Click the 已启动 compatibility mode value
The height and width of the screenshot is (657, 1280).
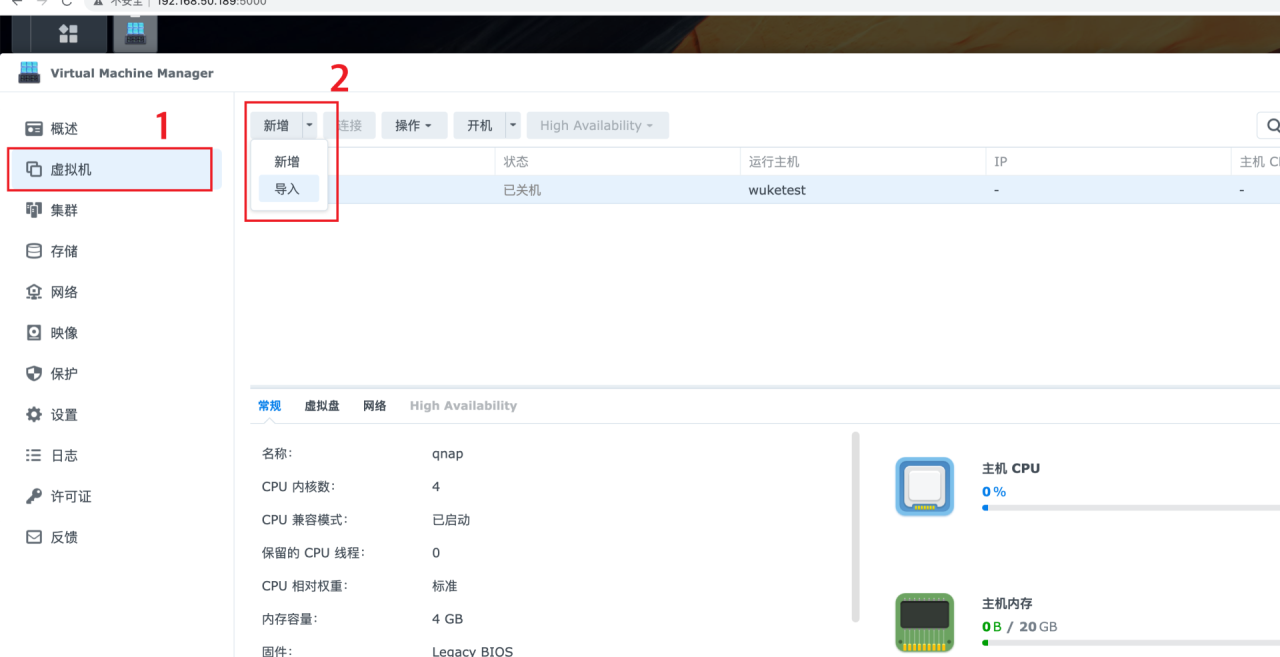tap(451, 520)
